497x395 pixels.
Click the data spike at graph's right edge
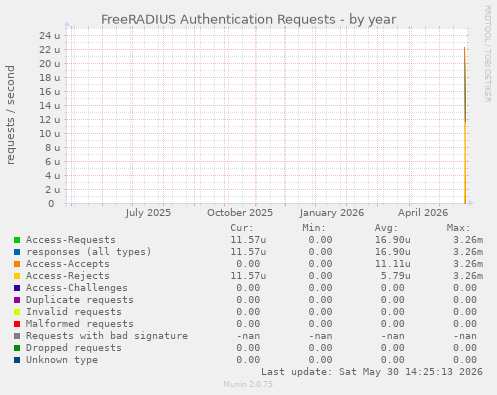465,125
